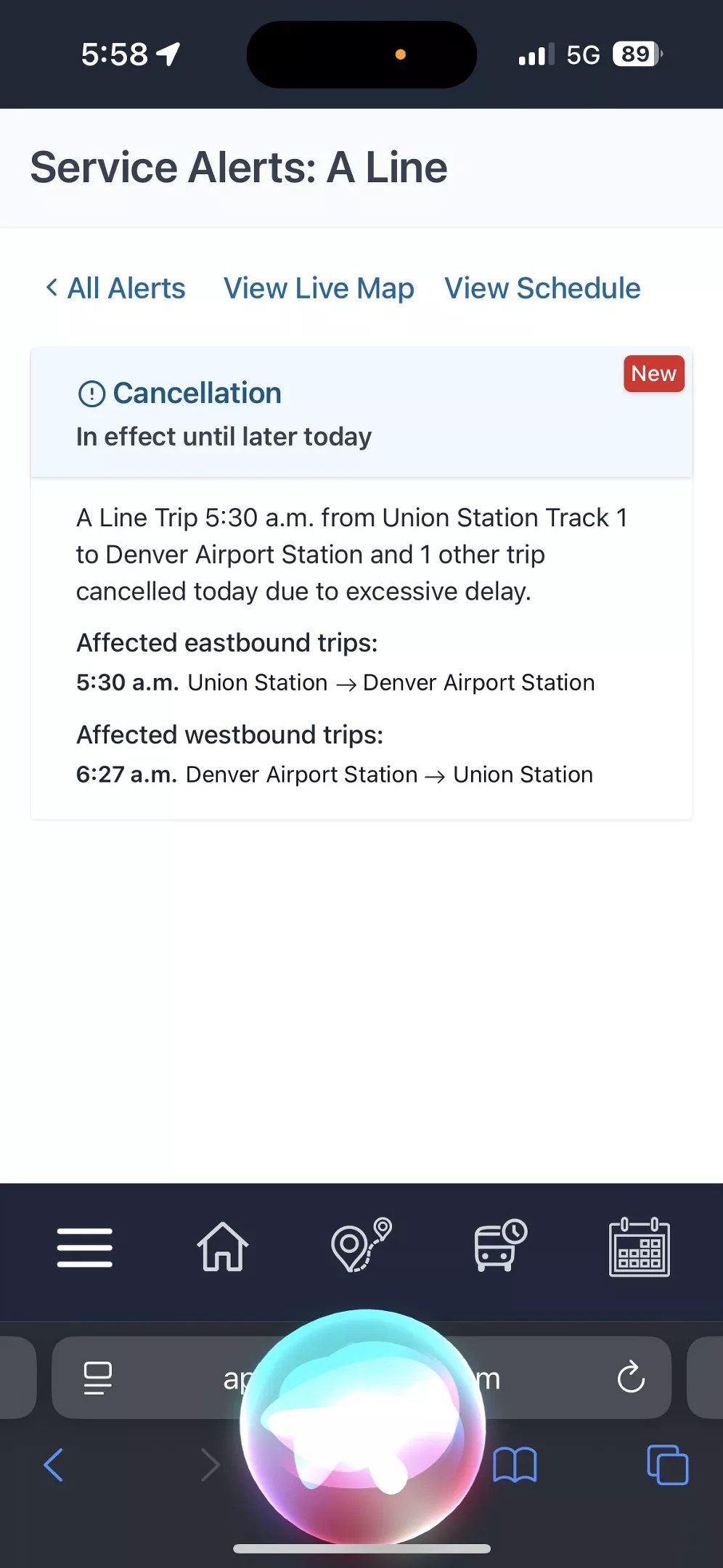
Task: Tap the home icon in bottom navigation
Action: point(223,1247)
